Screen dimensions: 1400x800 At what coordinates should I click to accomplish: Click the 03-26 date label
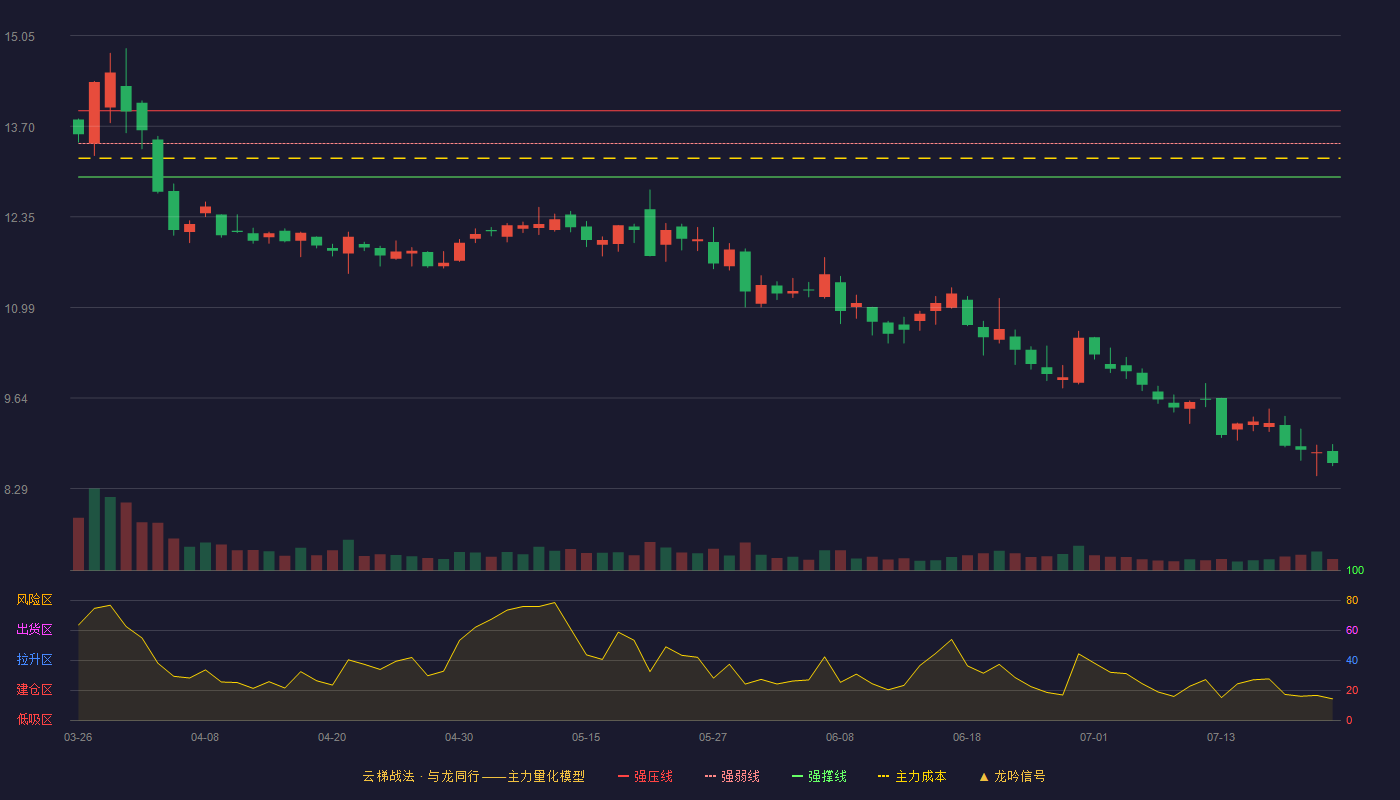click(x=78, y=737)
